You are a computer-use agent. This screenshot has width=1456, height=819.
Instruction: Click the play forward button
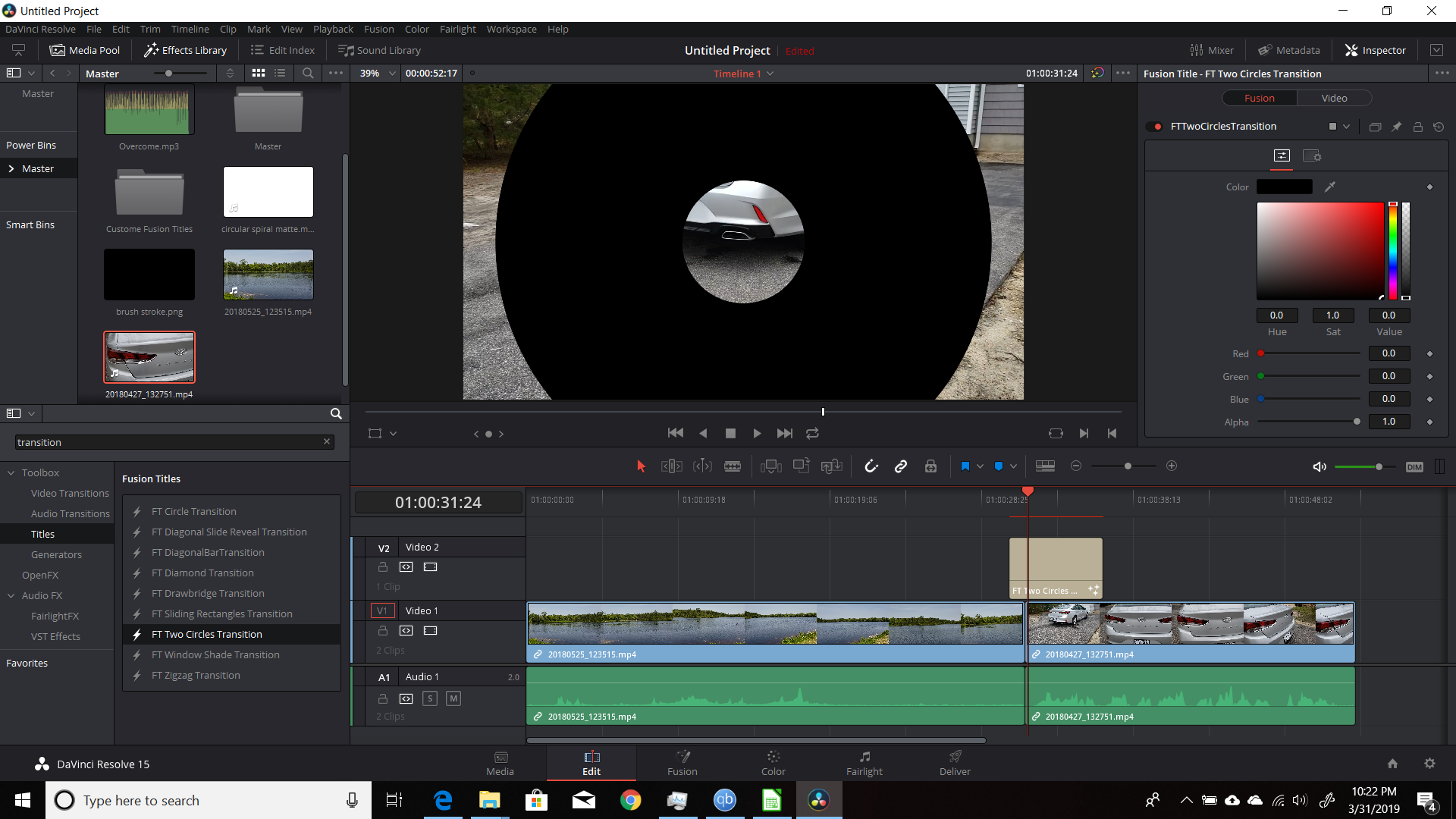757,433
